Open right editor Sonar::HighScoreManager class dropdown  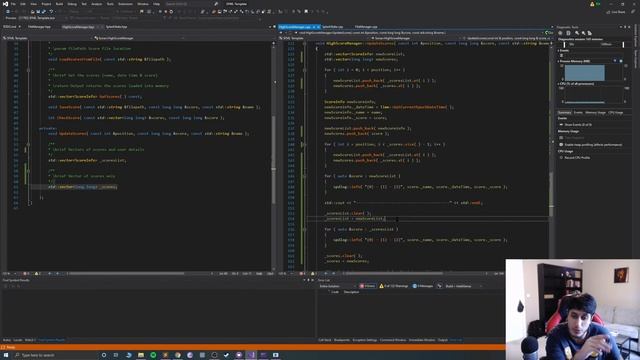417,38
